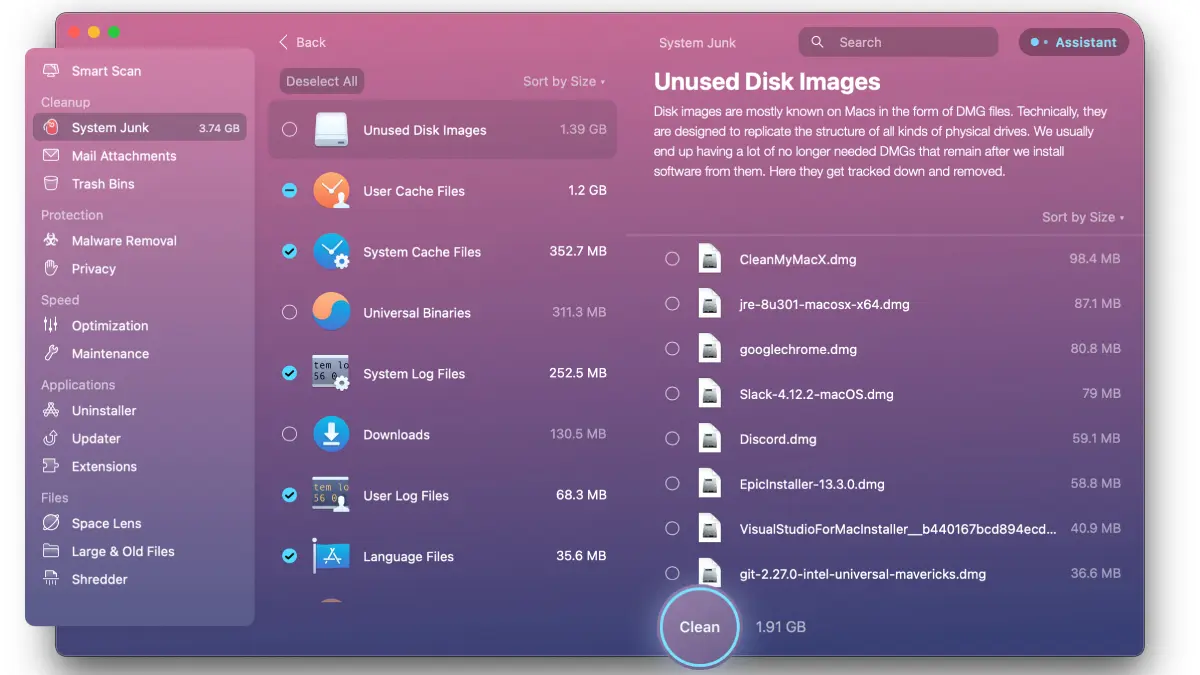This screenshot has width=1200, height=675.
Task: Select the Trash Bins icon
Action: tap(51, 184)
